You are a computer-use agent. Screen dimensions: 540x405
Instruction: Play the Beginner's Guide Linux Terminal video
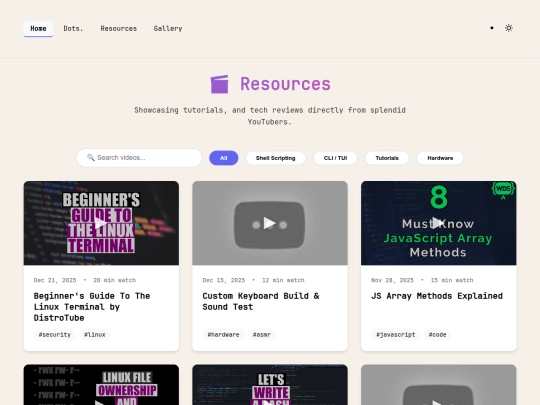[x=101, y=223]
